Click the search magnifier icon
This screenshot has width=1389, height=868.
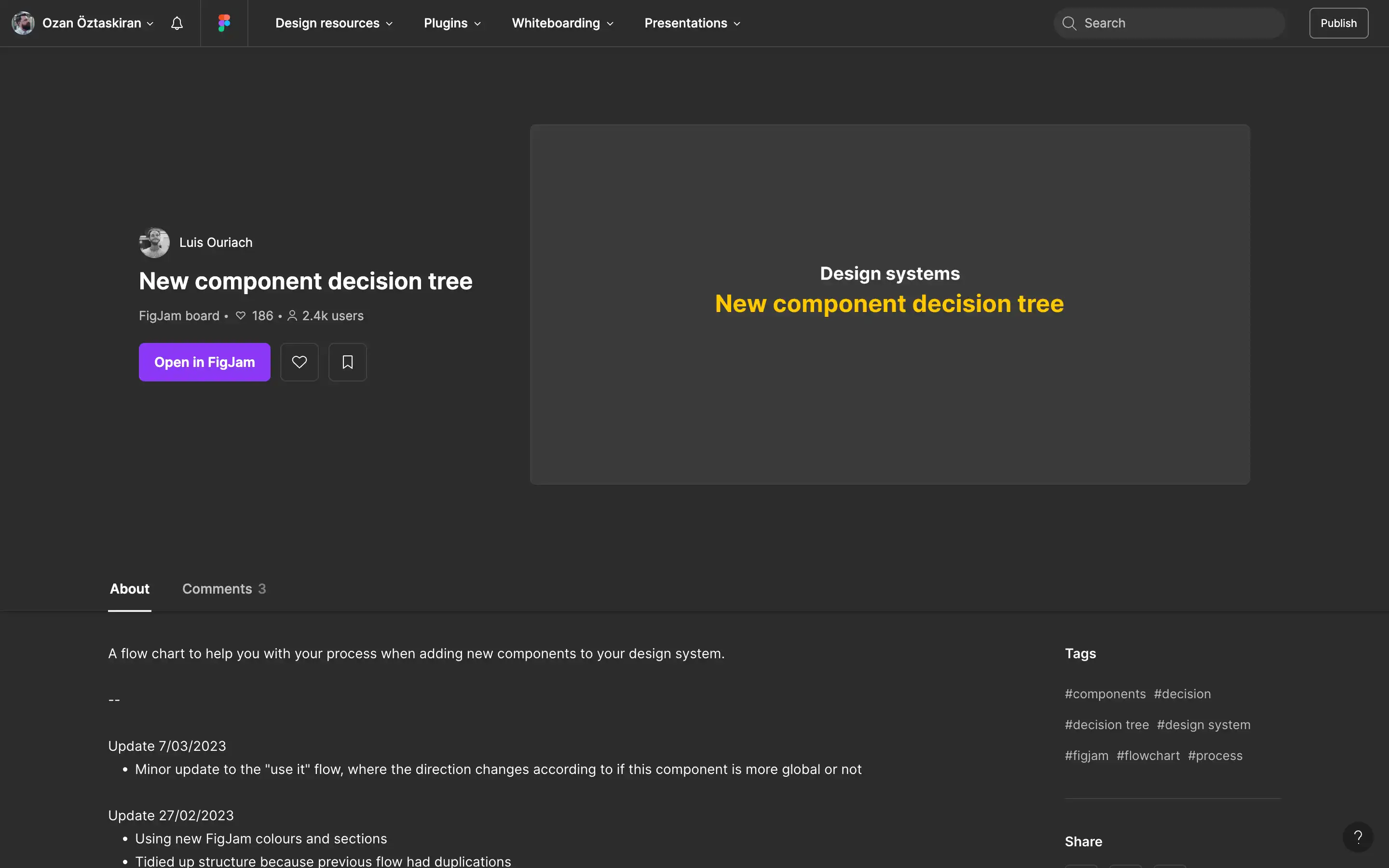(1069, 23)
